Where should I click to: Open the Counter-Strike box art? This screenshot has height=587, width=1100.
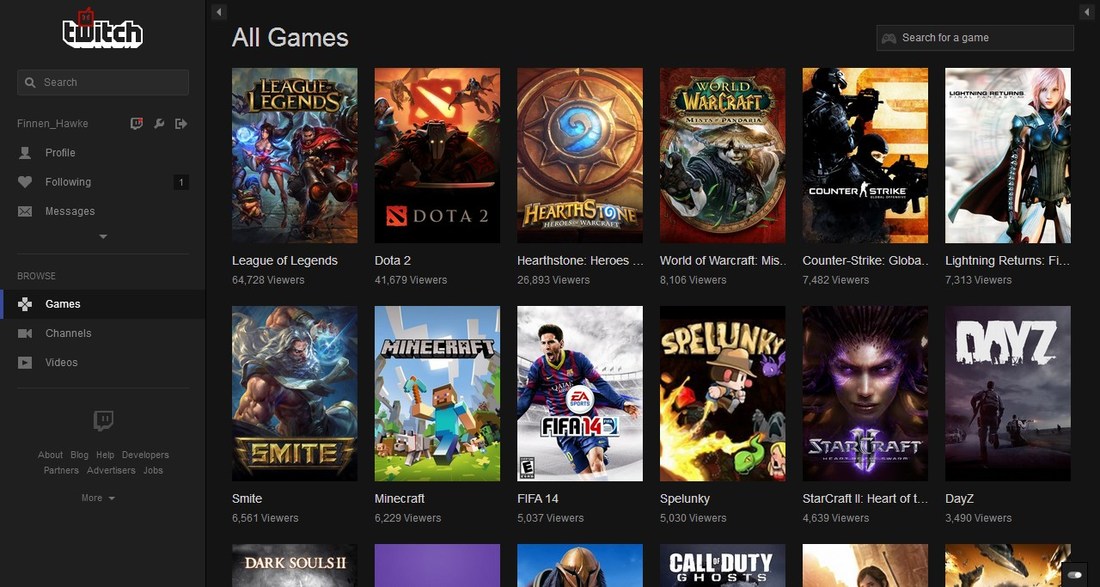click(865, 156)
